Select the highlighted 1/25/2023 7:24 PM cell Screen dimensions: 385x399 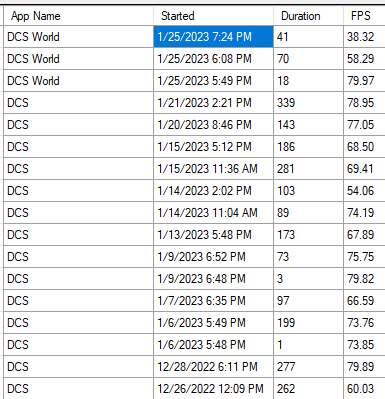[x=213, y=36]
